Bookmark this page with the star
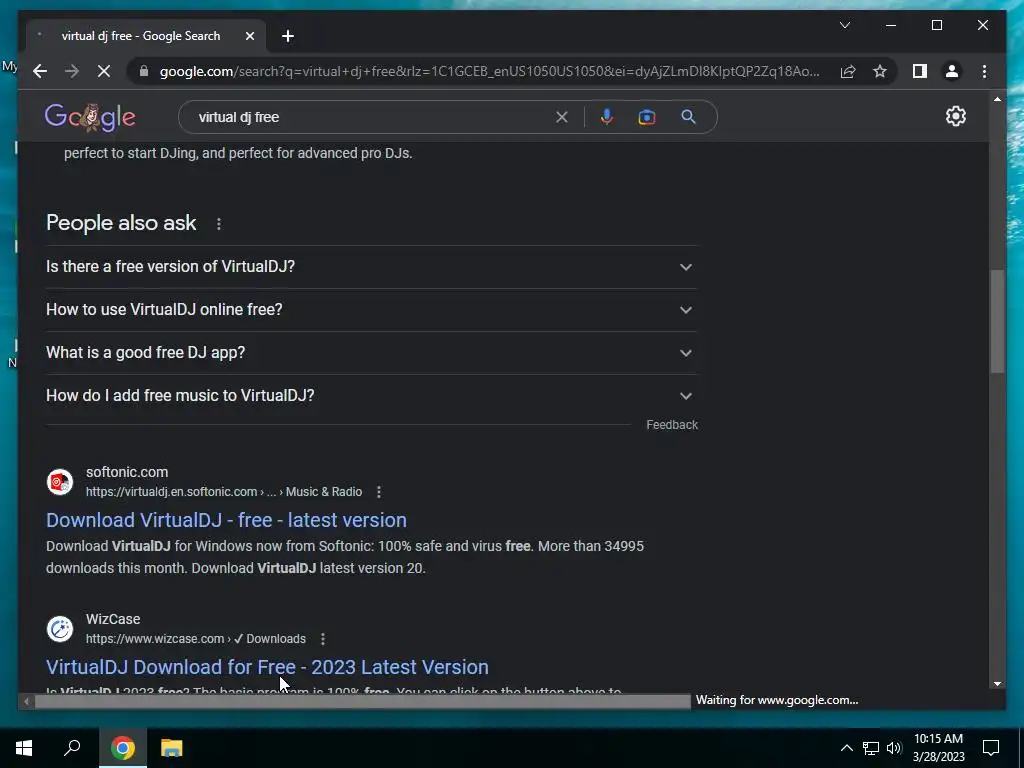This screenshot has height=768, width=1024. click(x=880, y=71)
